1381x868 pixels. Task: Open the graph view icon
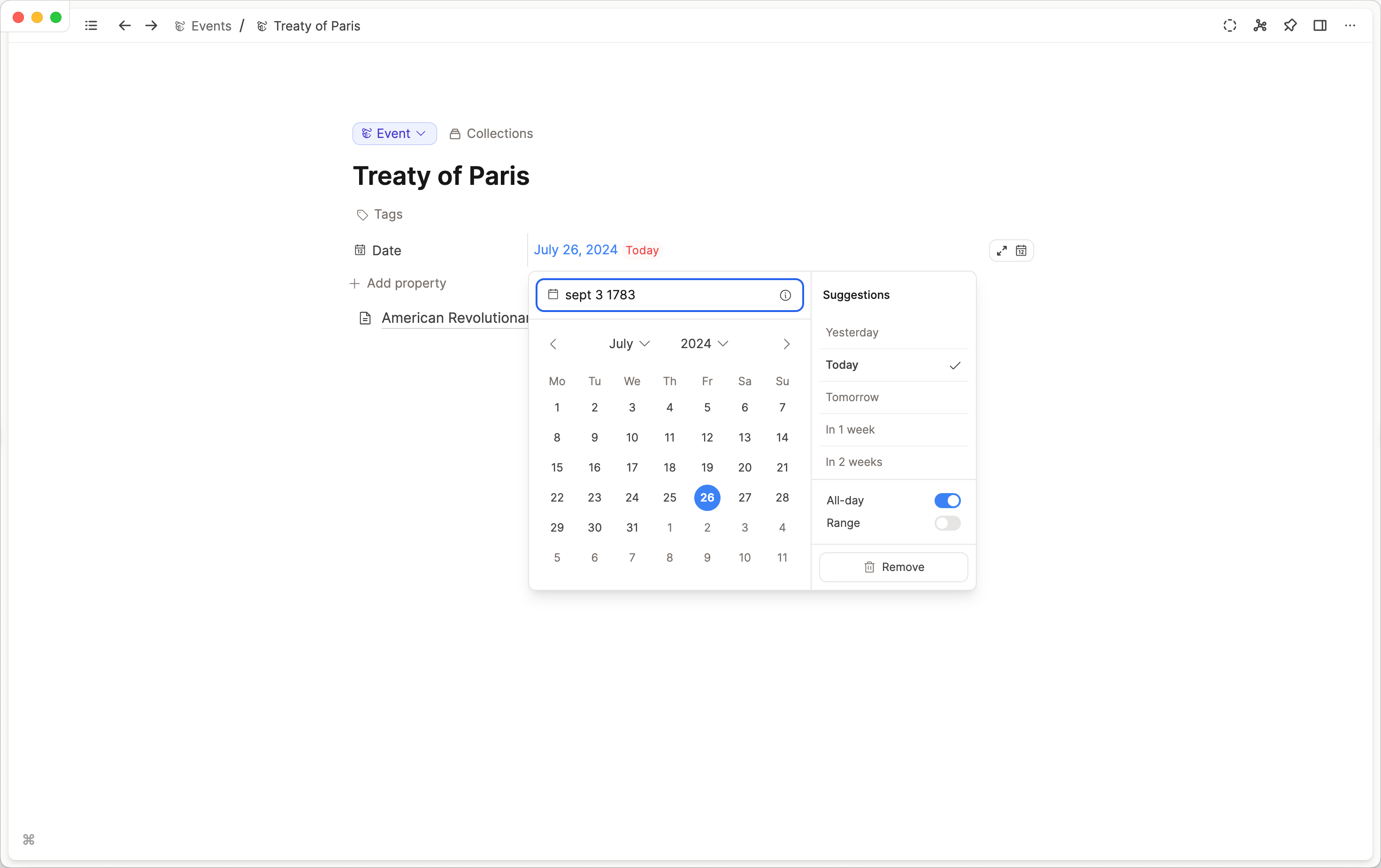coord(1259,26)
